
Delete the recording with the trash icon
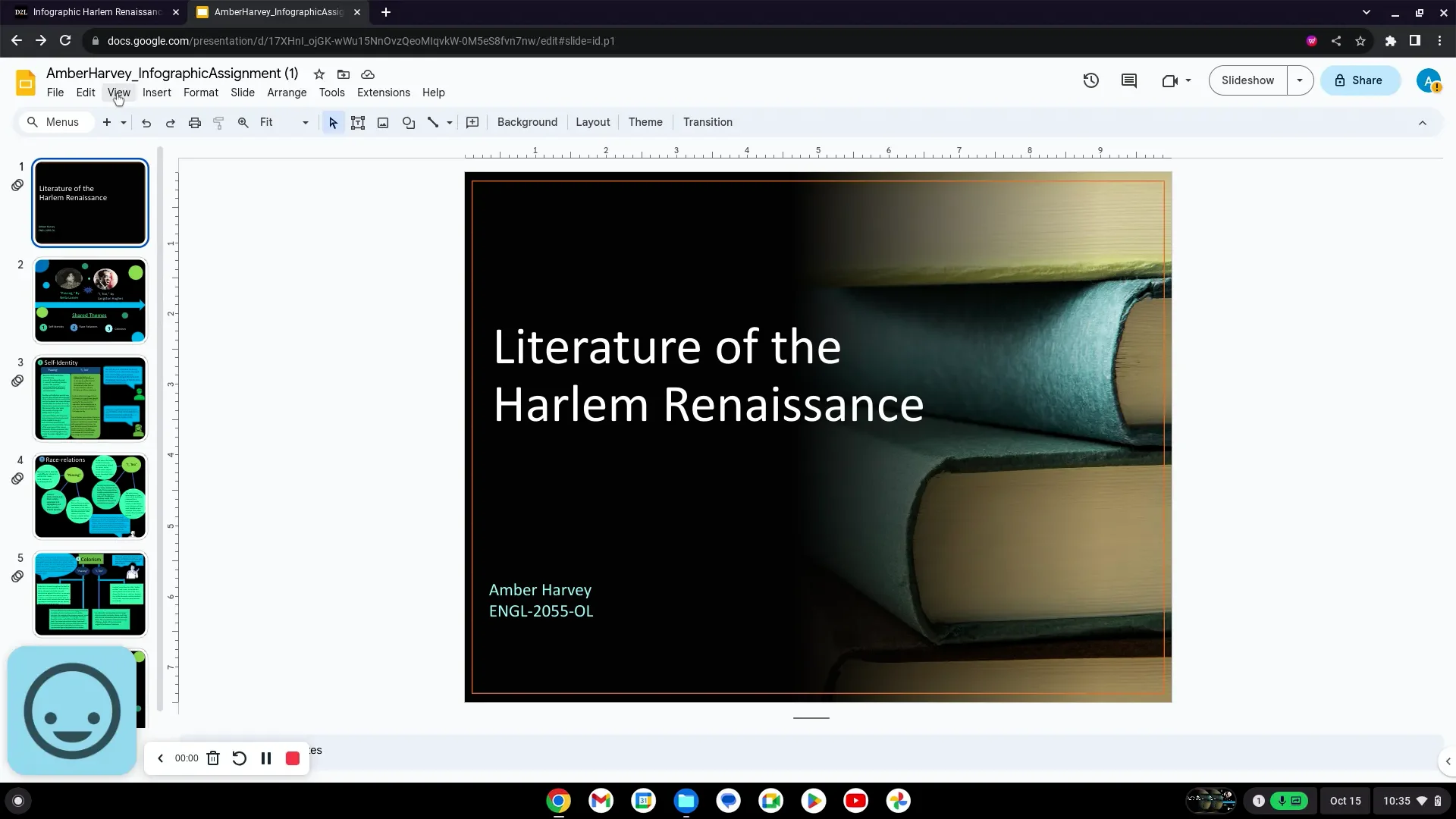(x=213, y=758)
